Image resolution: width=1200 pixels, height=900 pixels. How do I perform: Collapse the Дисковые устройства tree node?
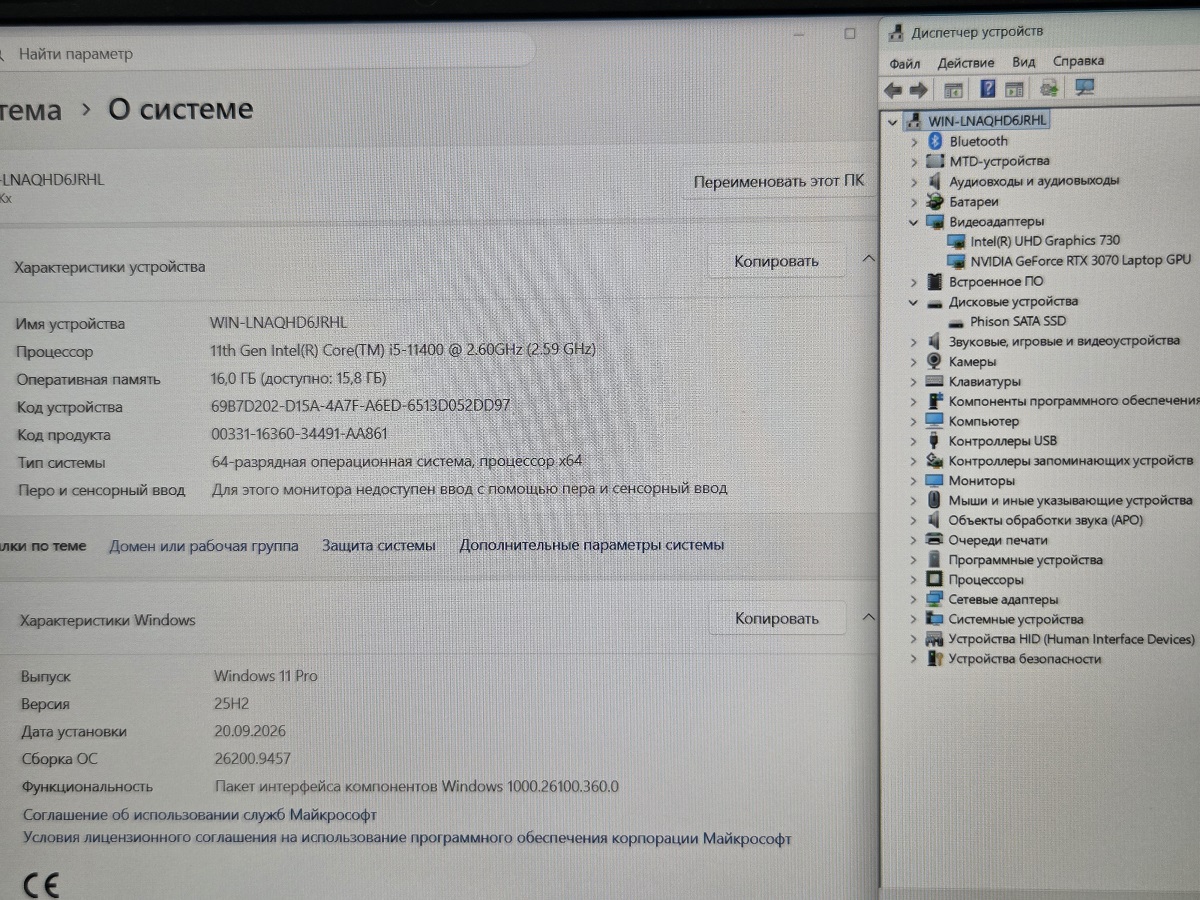tap(913, 302)
